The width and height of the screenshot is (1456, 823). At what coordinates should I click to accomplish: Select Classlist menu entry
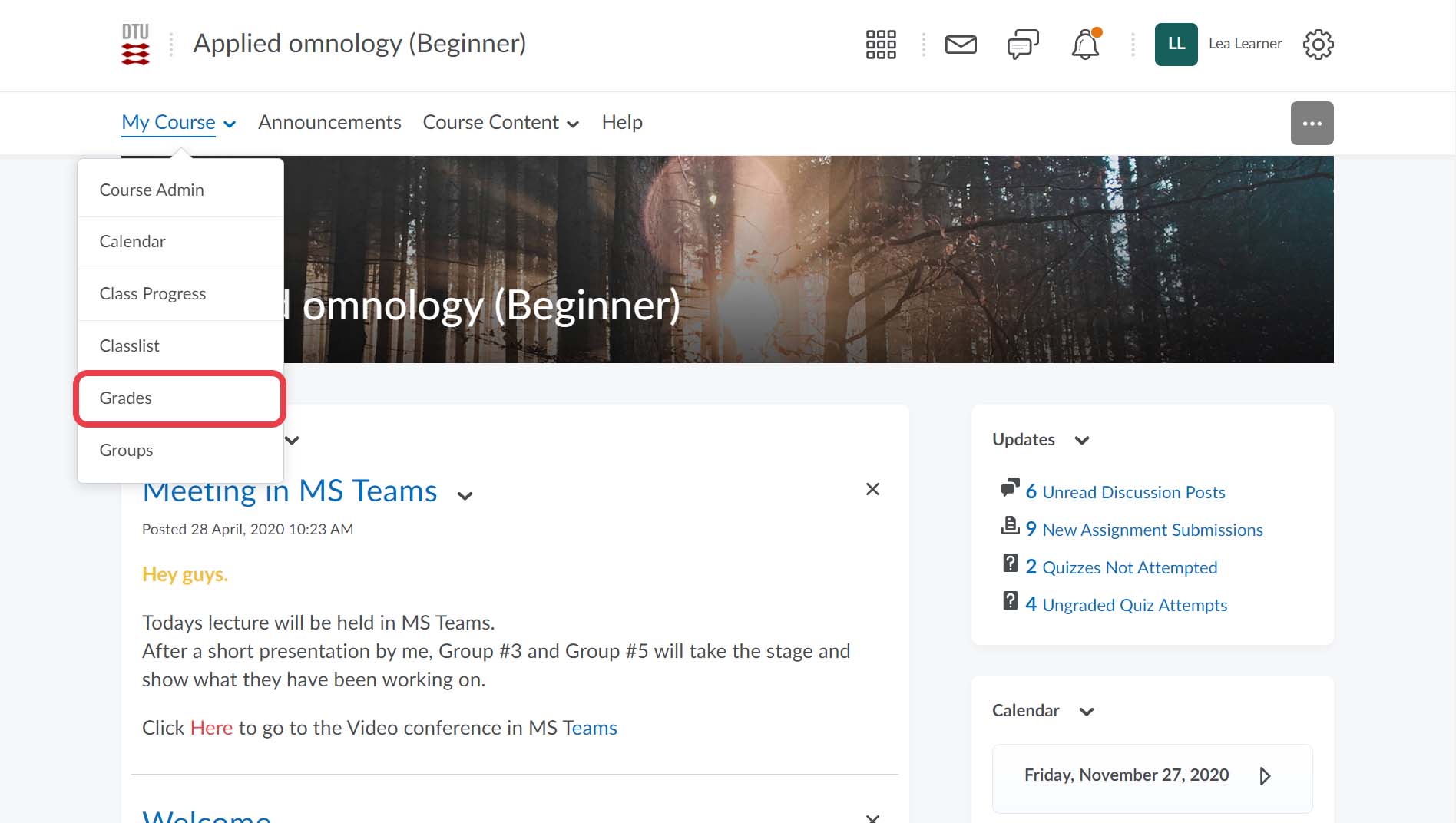point(180,346)
